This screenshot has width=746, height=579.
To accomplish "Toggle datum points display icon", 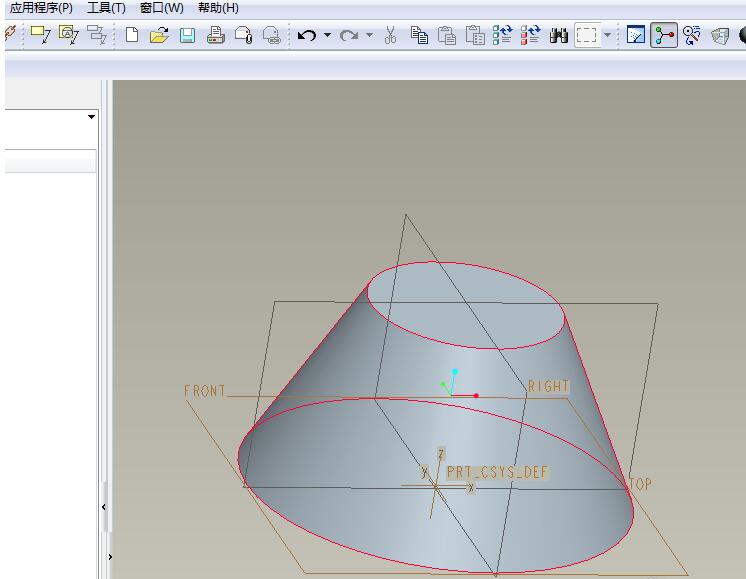I will pyautogui.click(x=692, y=35).
